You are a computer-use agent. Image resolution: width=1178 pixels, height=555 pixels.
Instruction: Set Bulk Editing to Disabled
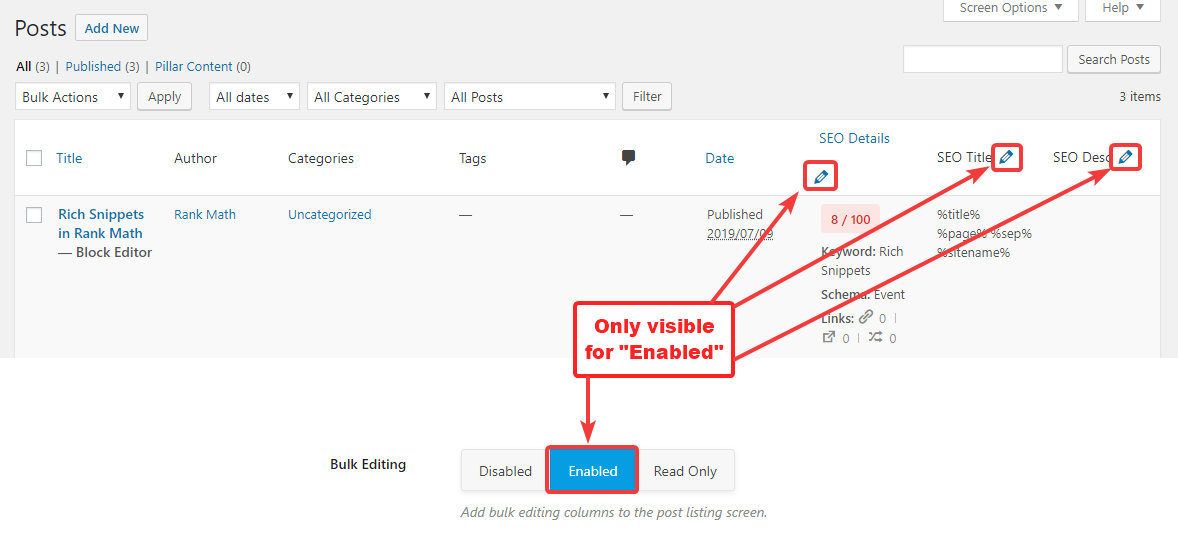point(505,471)
